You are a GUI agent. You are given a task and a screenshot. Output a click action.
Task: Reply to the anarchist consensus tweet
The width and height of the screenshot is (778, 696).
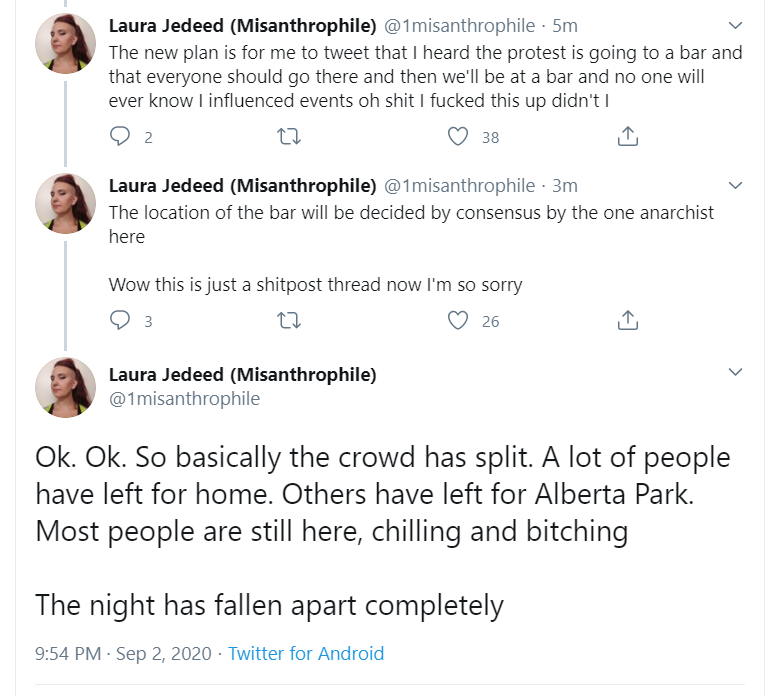point(120,320)
